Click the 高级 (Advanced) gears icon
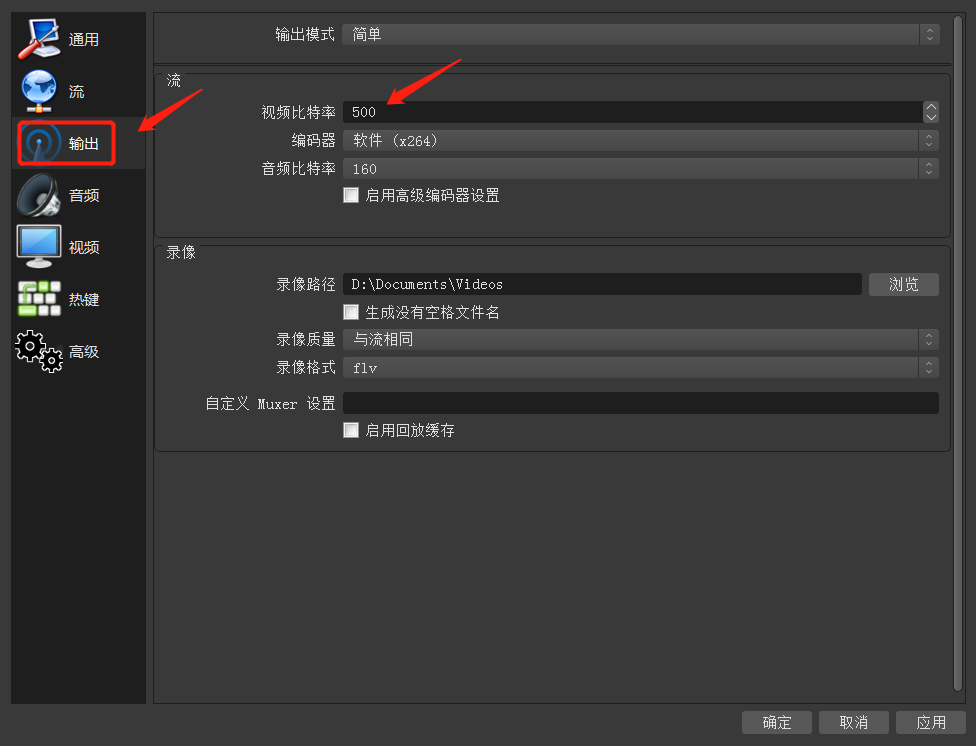 tap(39, 351)
